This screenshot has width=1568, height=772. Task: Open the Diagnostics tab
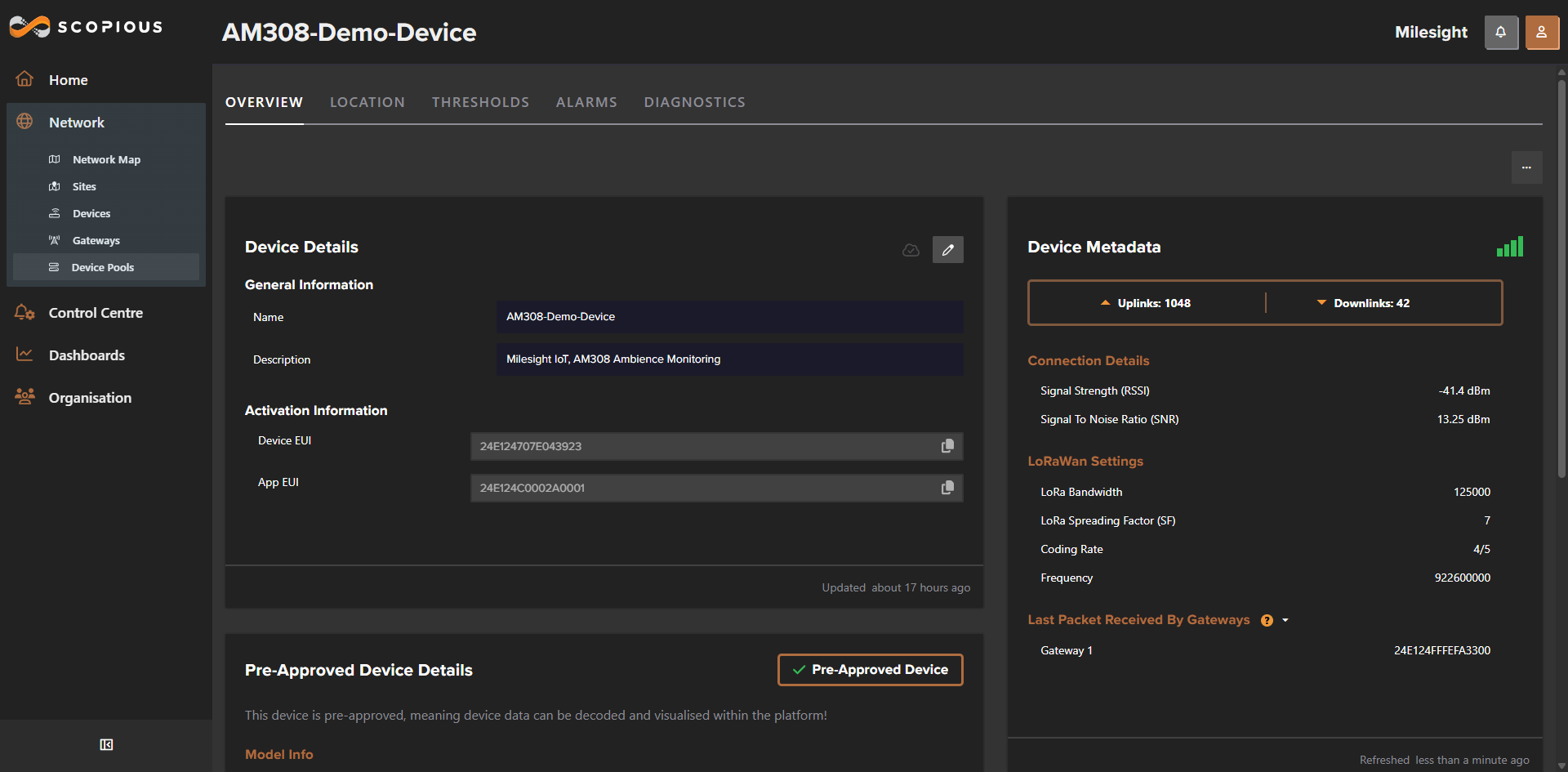[695, 102]
